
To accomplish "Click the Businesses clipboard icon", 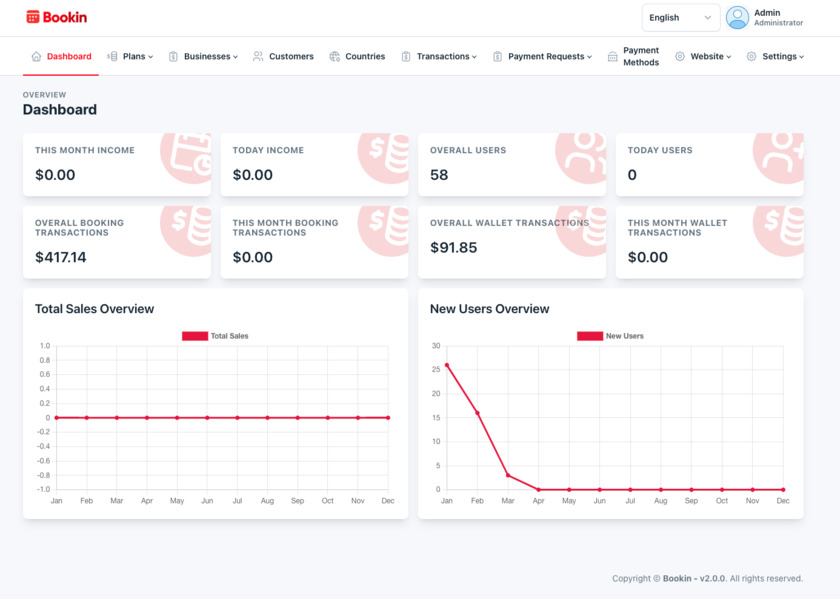I will click(173, 56).
